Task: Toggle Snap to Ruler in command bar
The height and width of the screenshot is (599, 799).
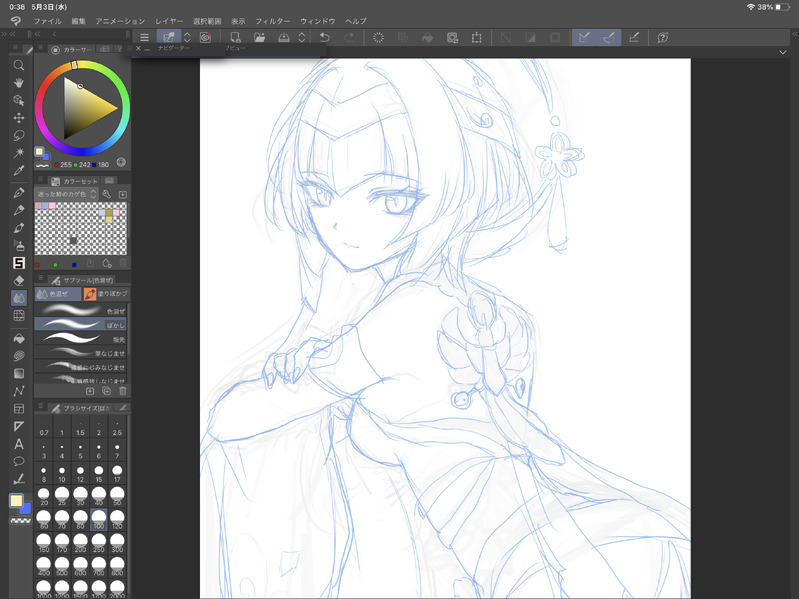Action: [x=584, y=37]
